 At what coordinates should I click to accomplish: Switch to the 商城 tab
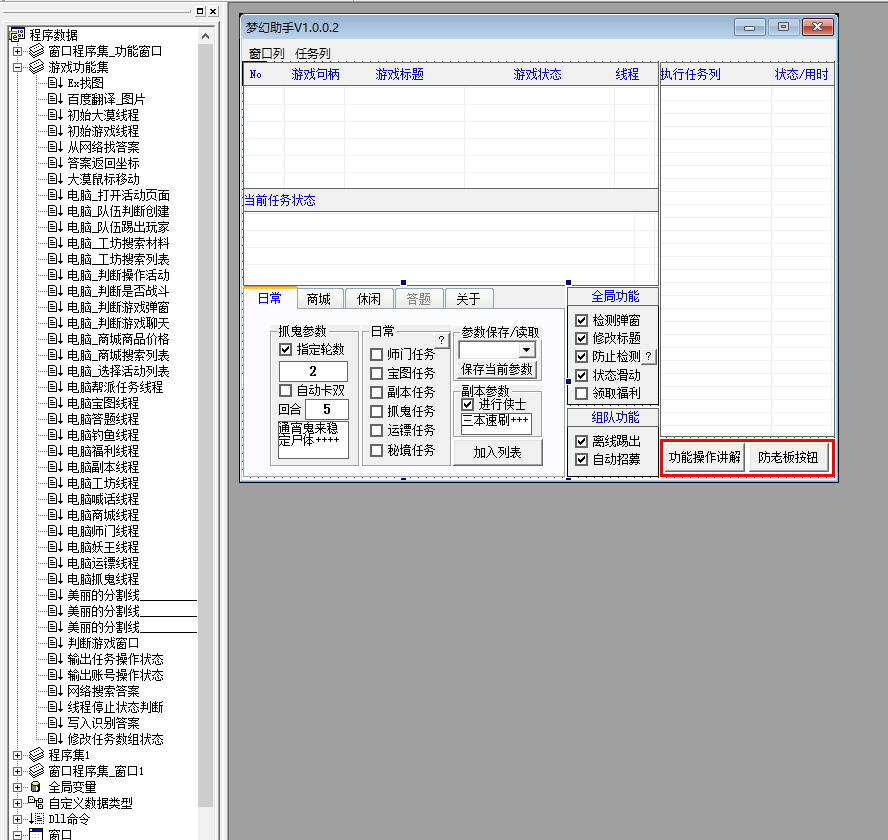coord(319,298)
